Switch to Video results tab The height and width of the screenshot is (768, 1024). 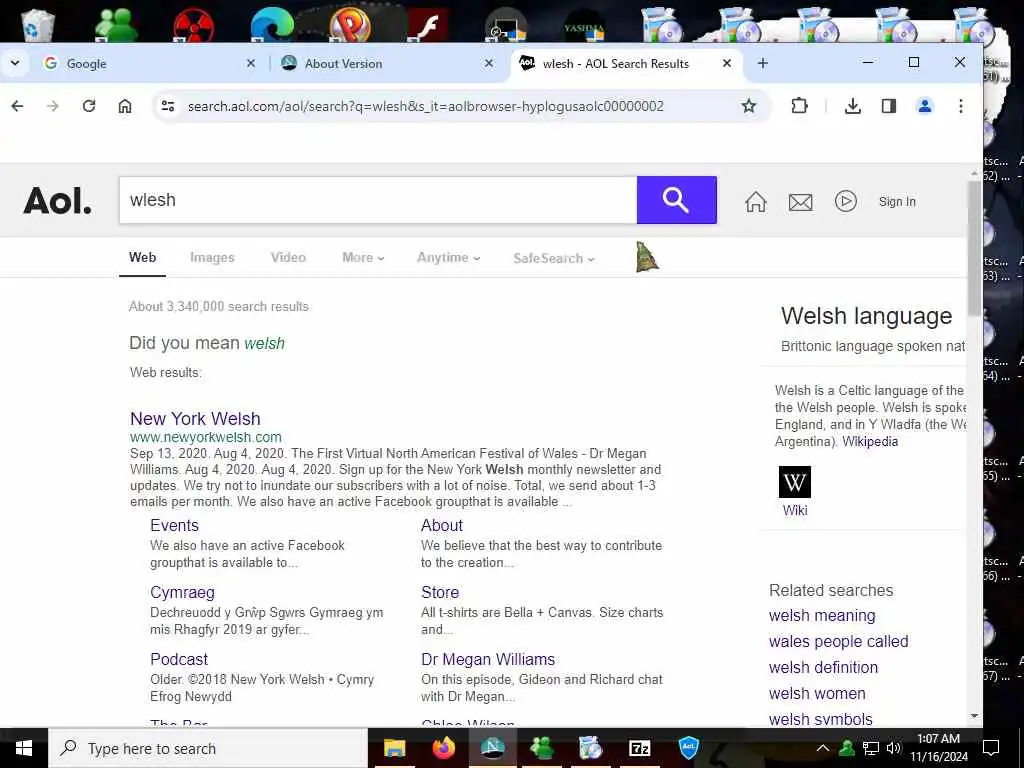288,257
